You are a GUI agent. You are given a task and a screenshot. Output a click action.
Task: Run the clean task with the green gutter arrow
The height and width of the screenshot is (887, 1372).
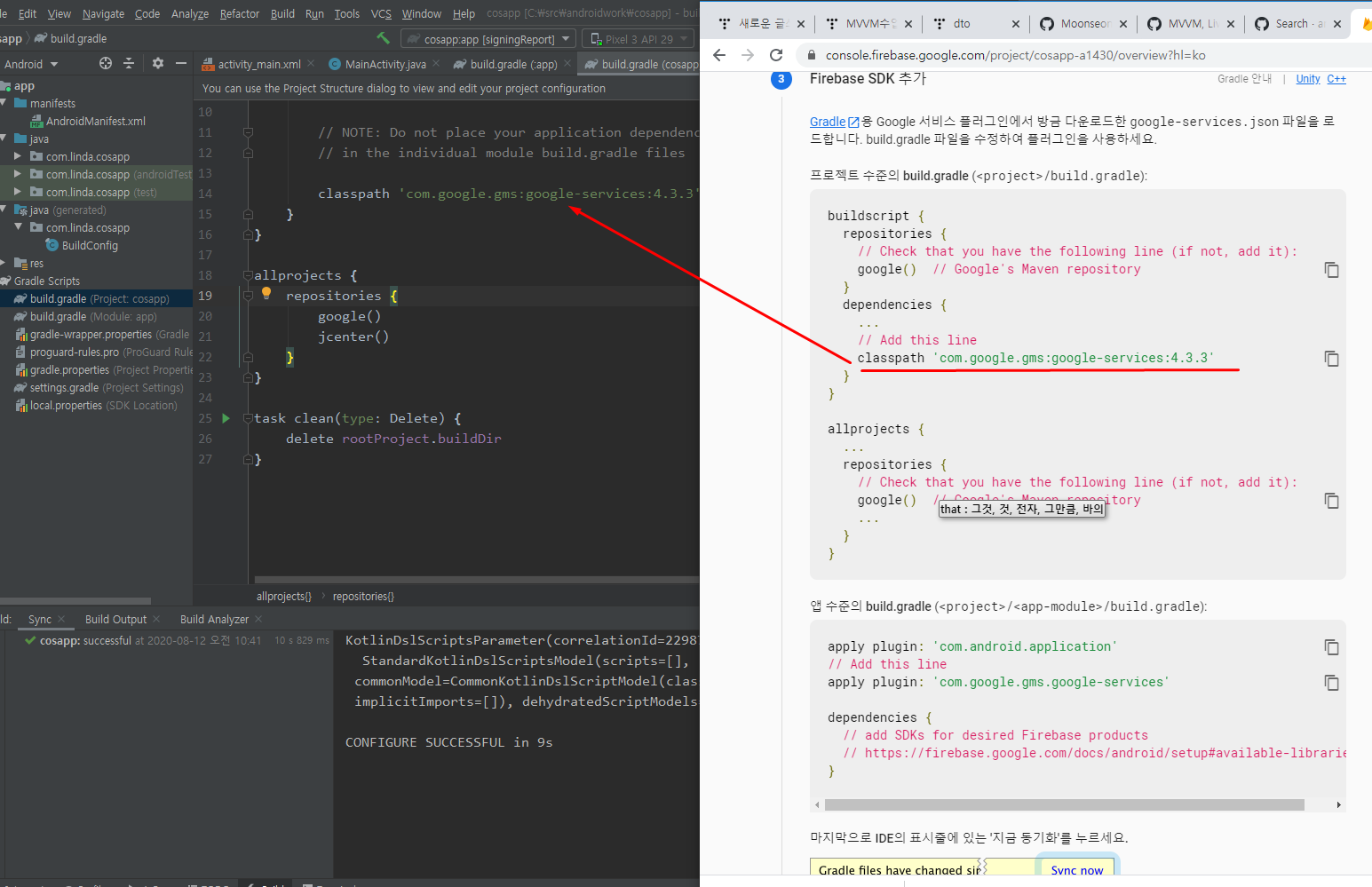[226, 418]
